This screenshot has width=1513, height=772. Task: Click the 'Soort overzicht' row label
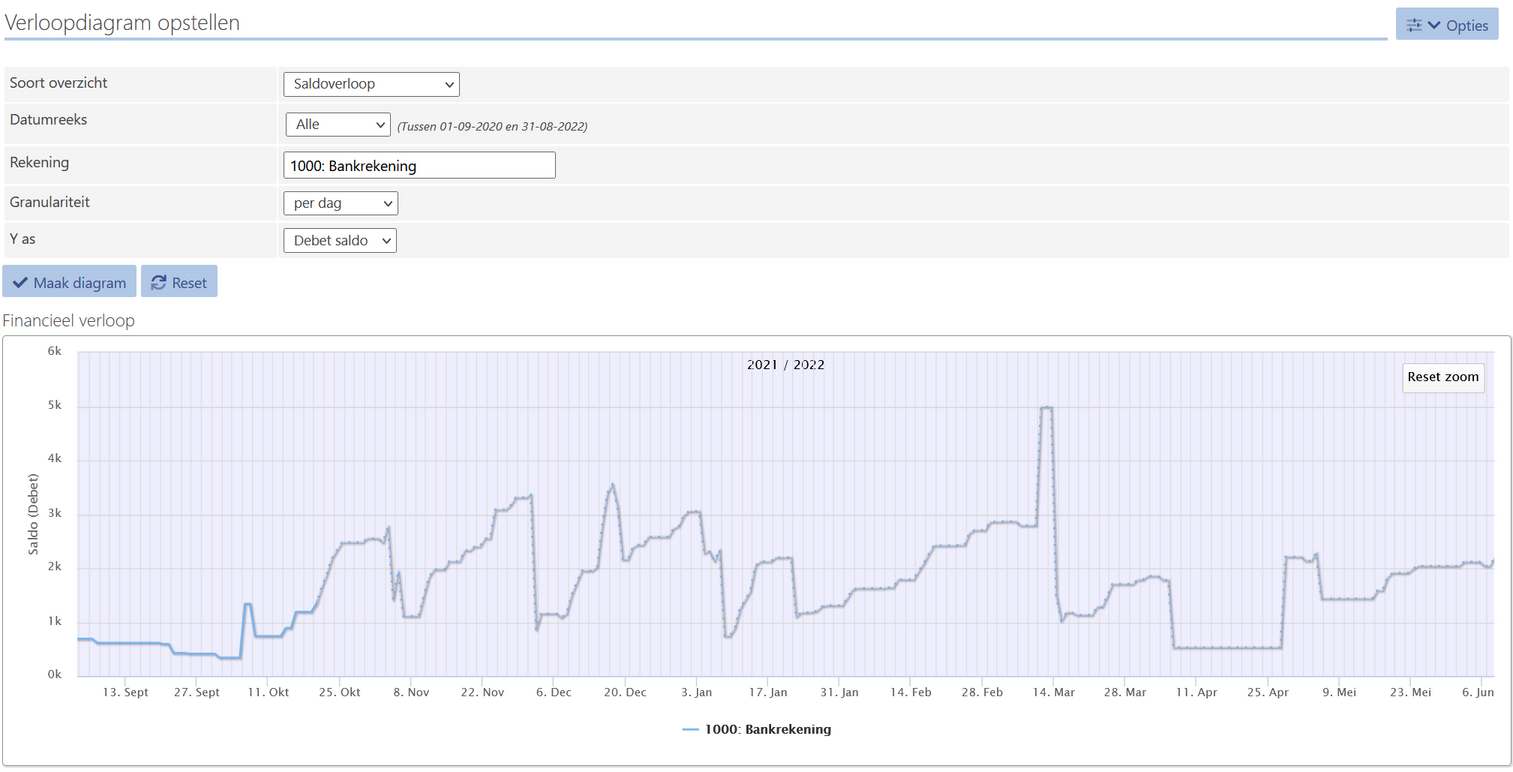click(59, 83)
